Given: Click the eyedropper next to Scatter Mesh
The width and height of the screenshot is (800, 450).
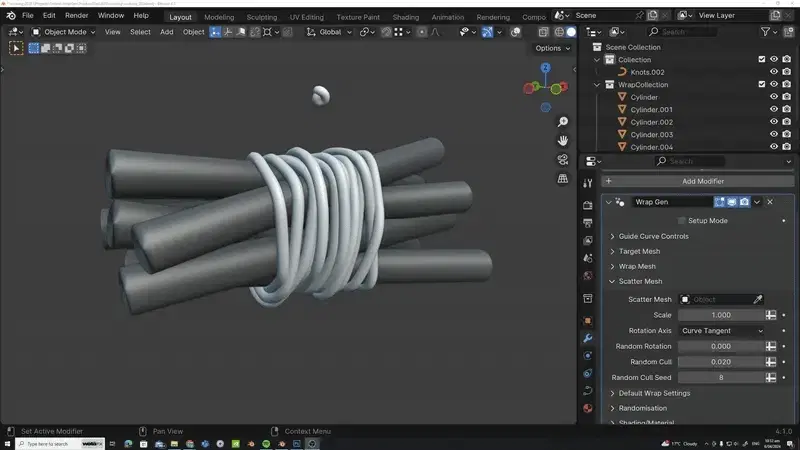Looking at the screenshot, I should pyautogui.click(x=758, y=299).
